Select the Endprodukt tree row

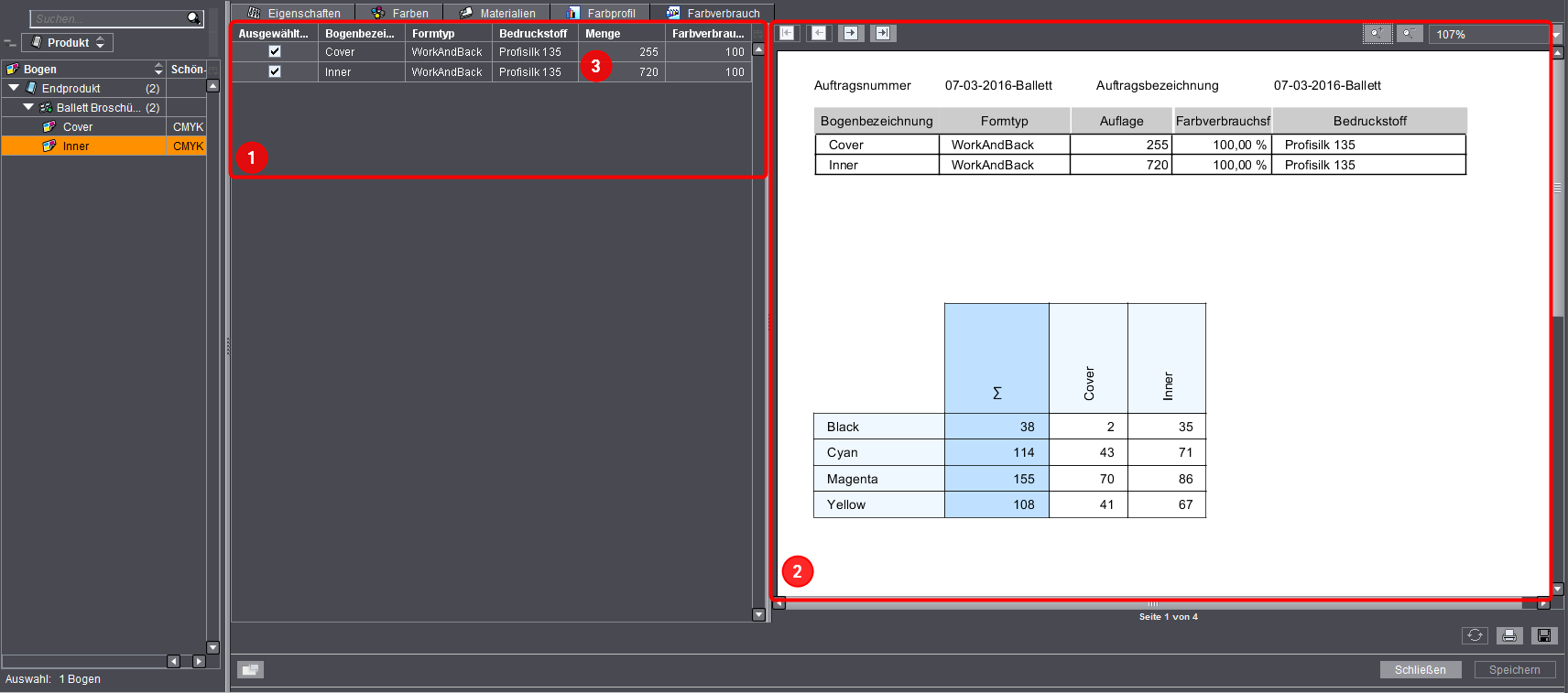[103, 88]
